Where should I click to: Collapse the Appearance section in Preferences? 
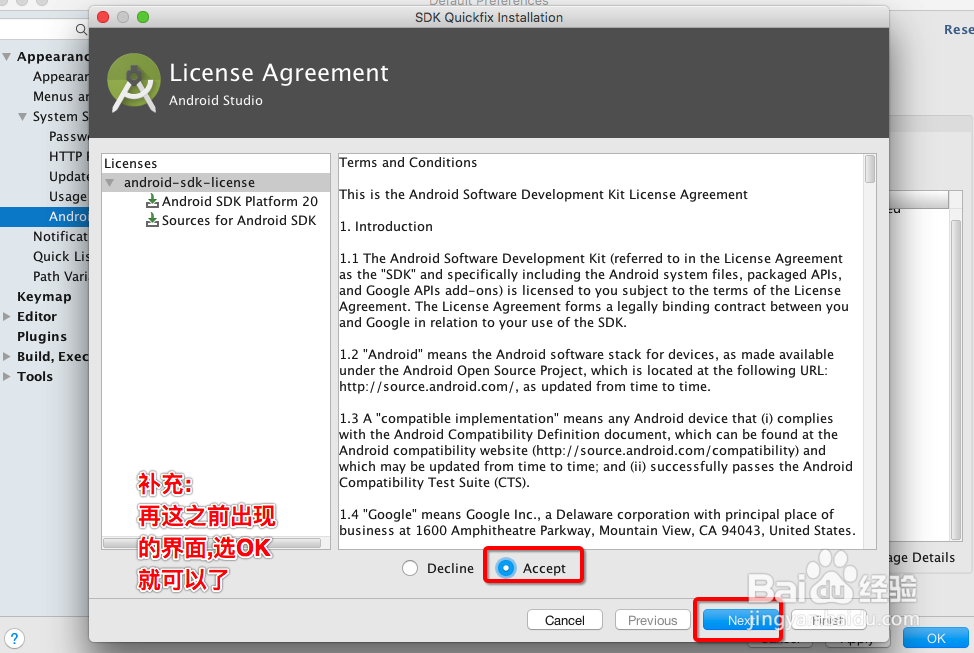pos(7,57)
